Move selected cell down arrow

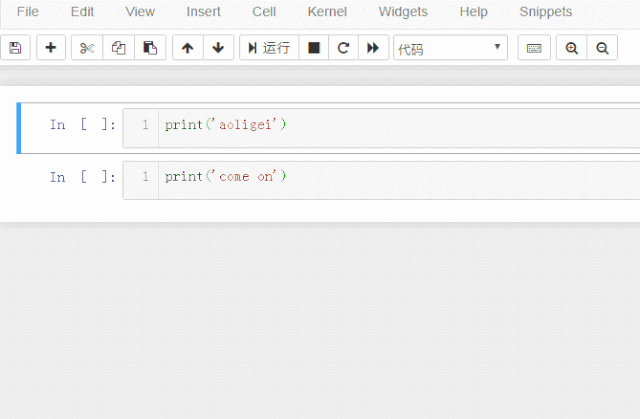click(x=218, y=48)
